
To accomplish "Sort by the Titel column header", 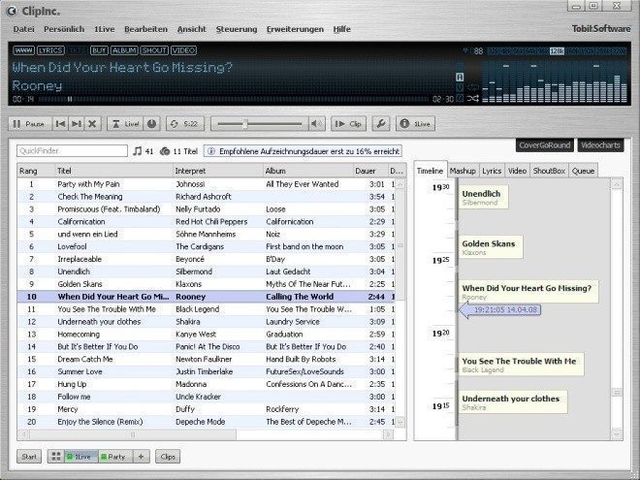I will pos(114,171).
